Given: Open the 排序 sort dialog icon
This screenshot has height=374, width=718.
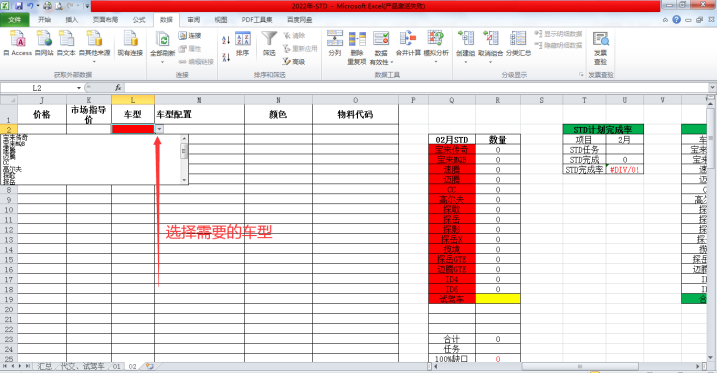Looking at the screenshot, I should pos(243,39).
